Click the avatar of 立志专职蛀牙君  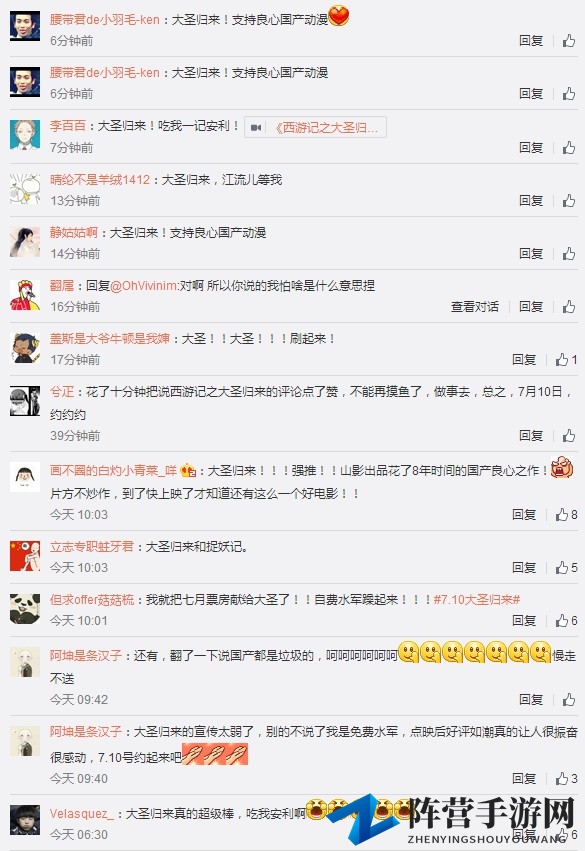pyautogui.click(x=25, y=556)
